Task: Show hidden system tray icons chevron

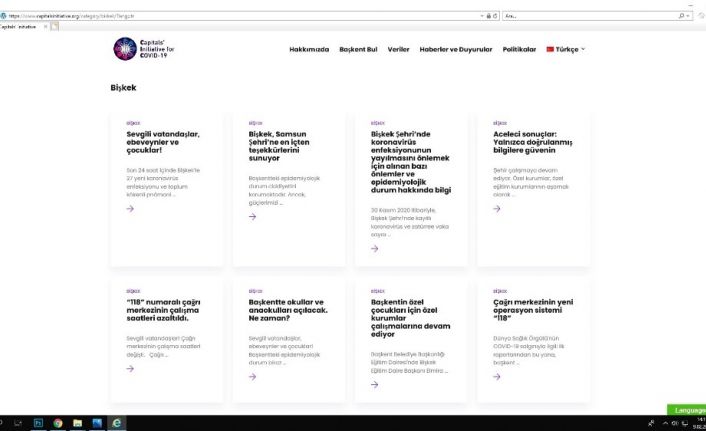Action: 665,423
